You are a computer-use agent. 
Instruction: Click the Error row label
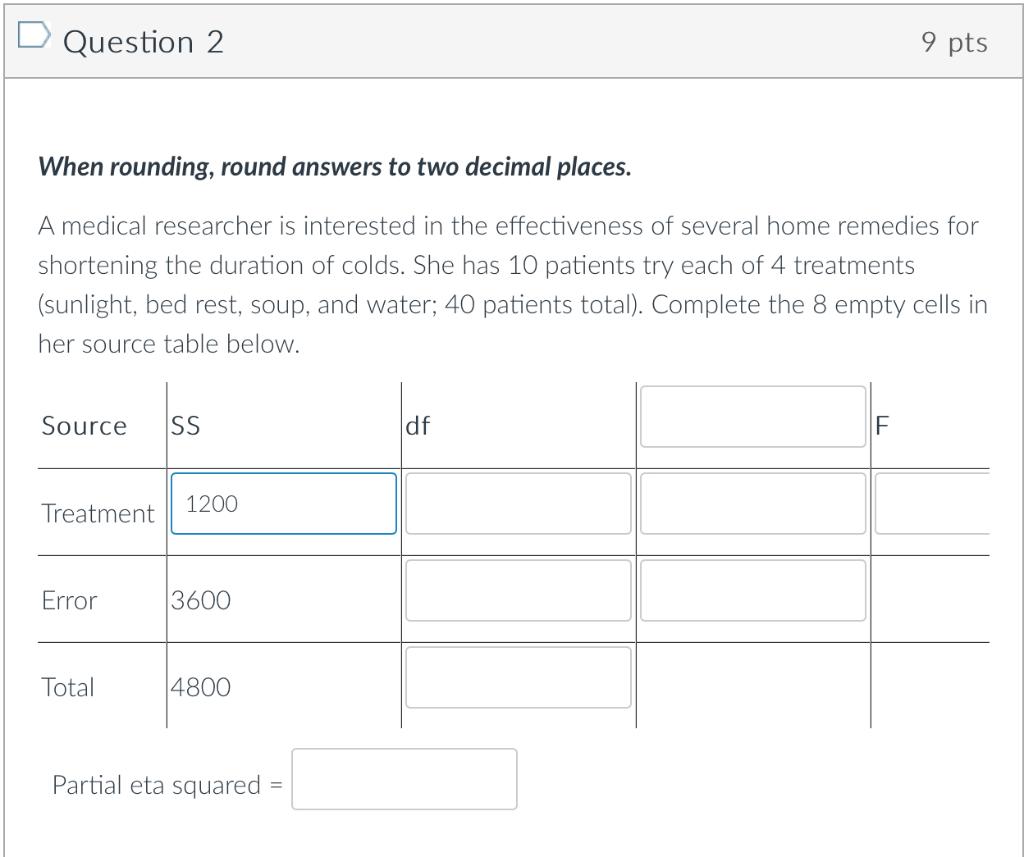69,601
